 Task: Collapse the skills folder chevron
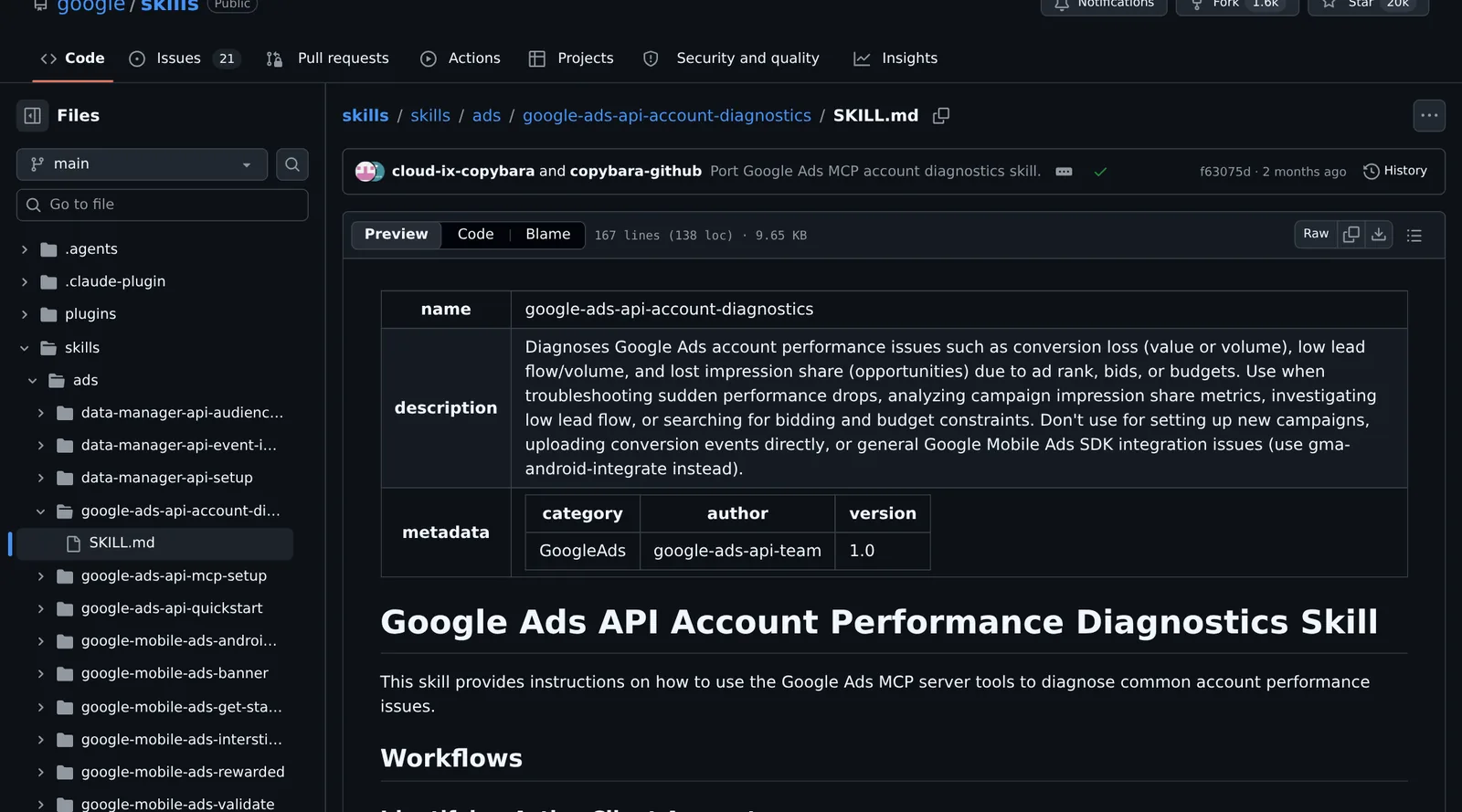(x=25, y=348)
